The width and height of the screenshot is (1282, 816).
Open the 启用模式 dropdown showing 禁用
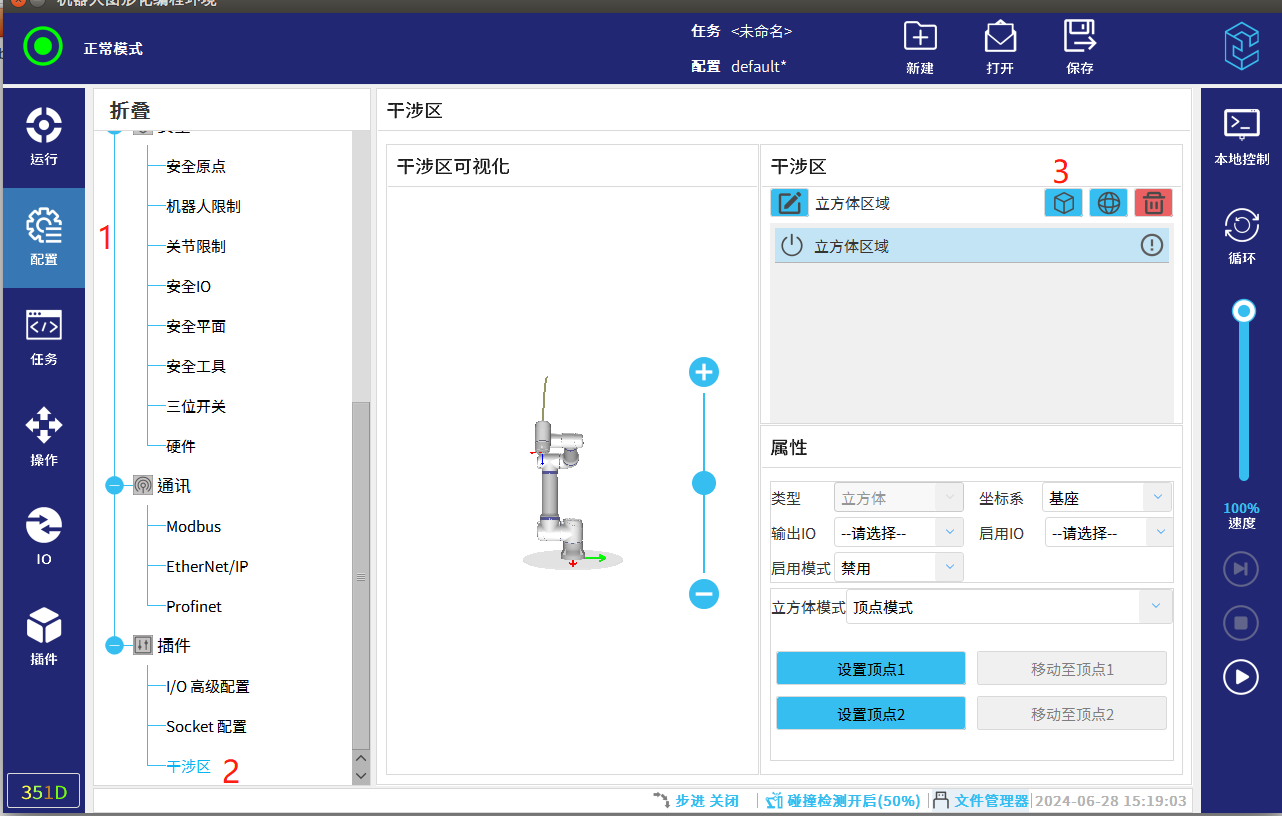[x=898, y=568]
